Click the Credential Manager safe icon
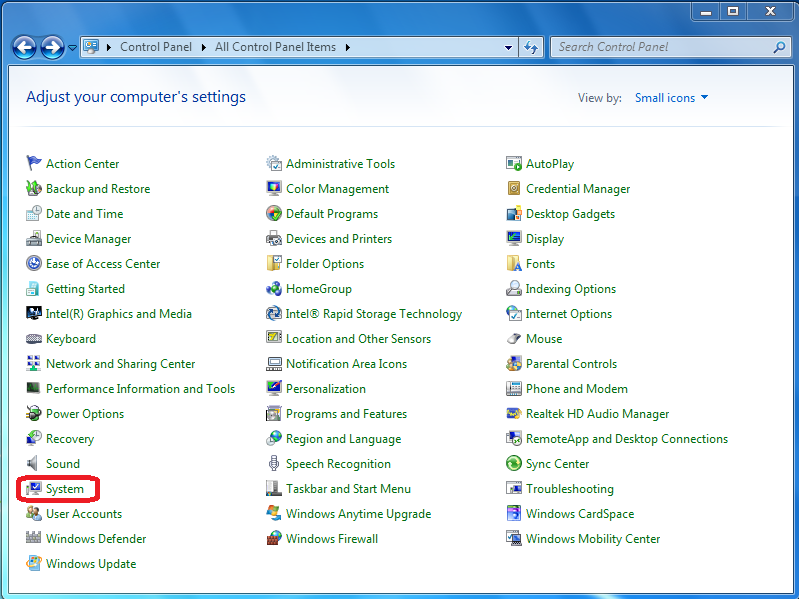 point(514,188)
